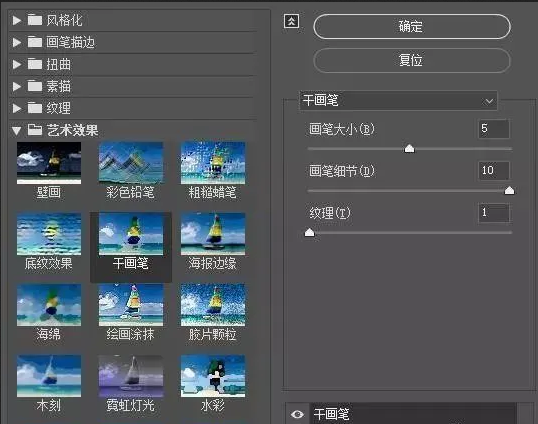
Task: Click the 画笔细节 value field
Action: pos(494,170)
